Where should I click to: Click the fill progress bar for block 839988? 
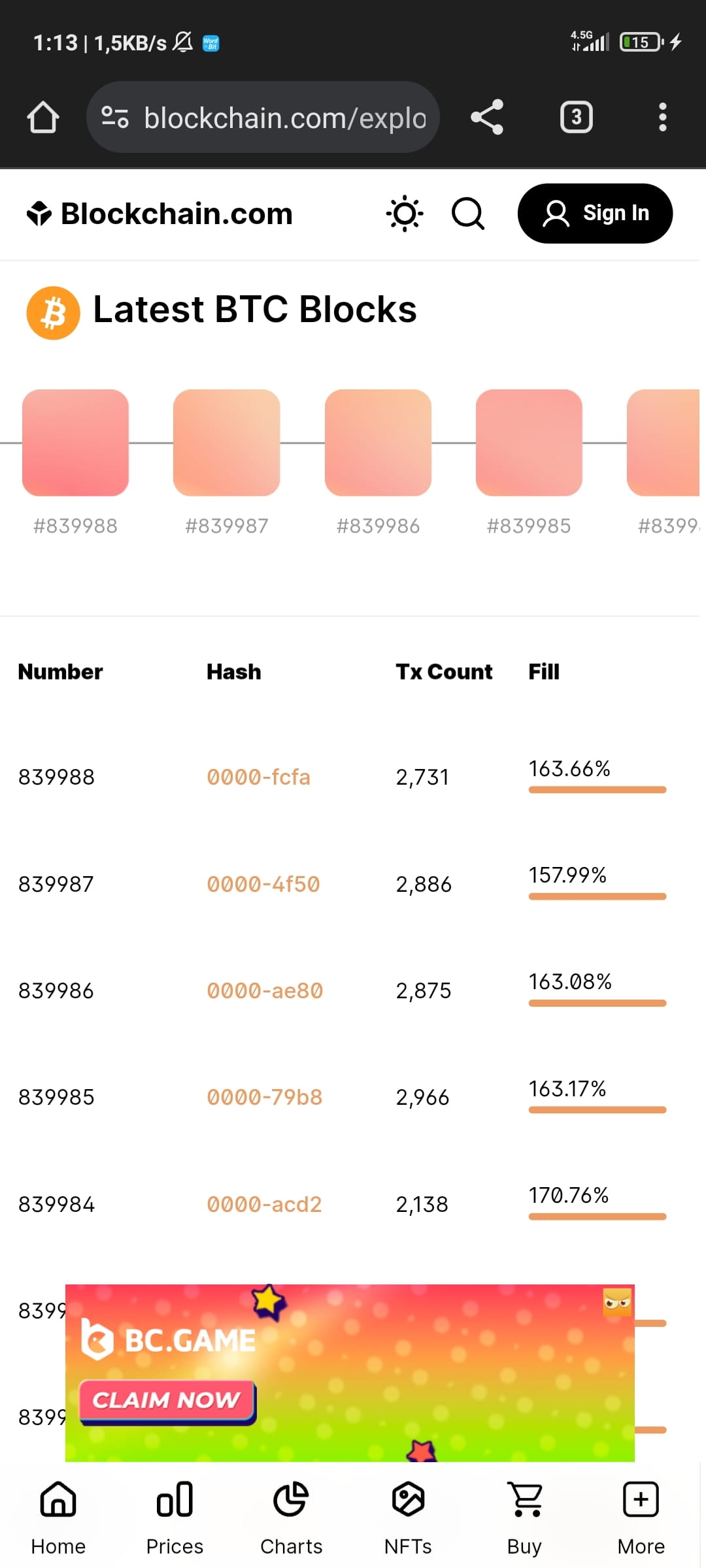597,790
